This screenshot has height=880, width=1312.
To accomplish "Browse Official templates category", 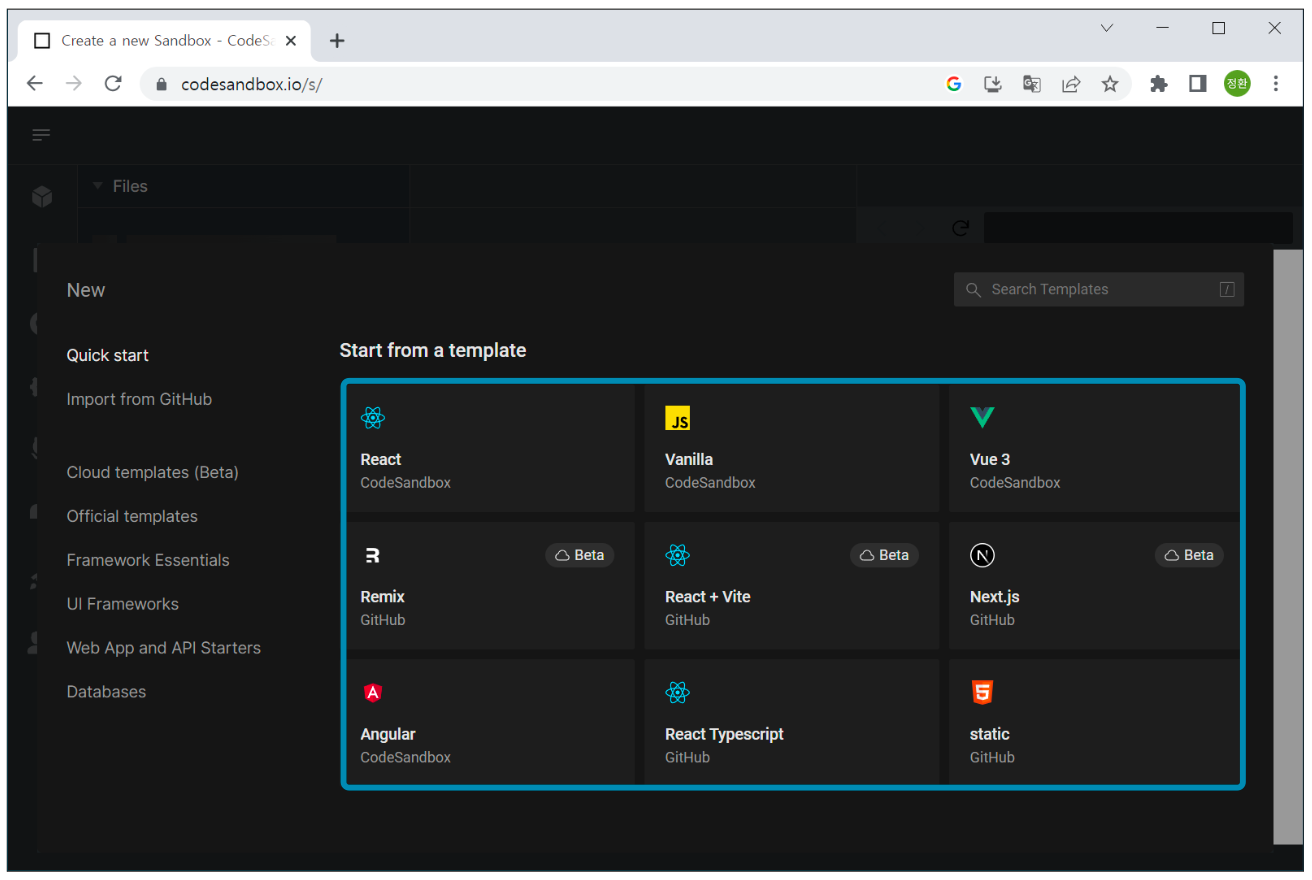I will 132,516.
